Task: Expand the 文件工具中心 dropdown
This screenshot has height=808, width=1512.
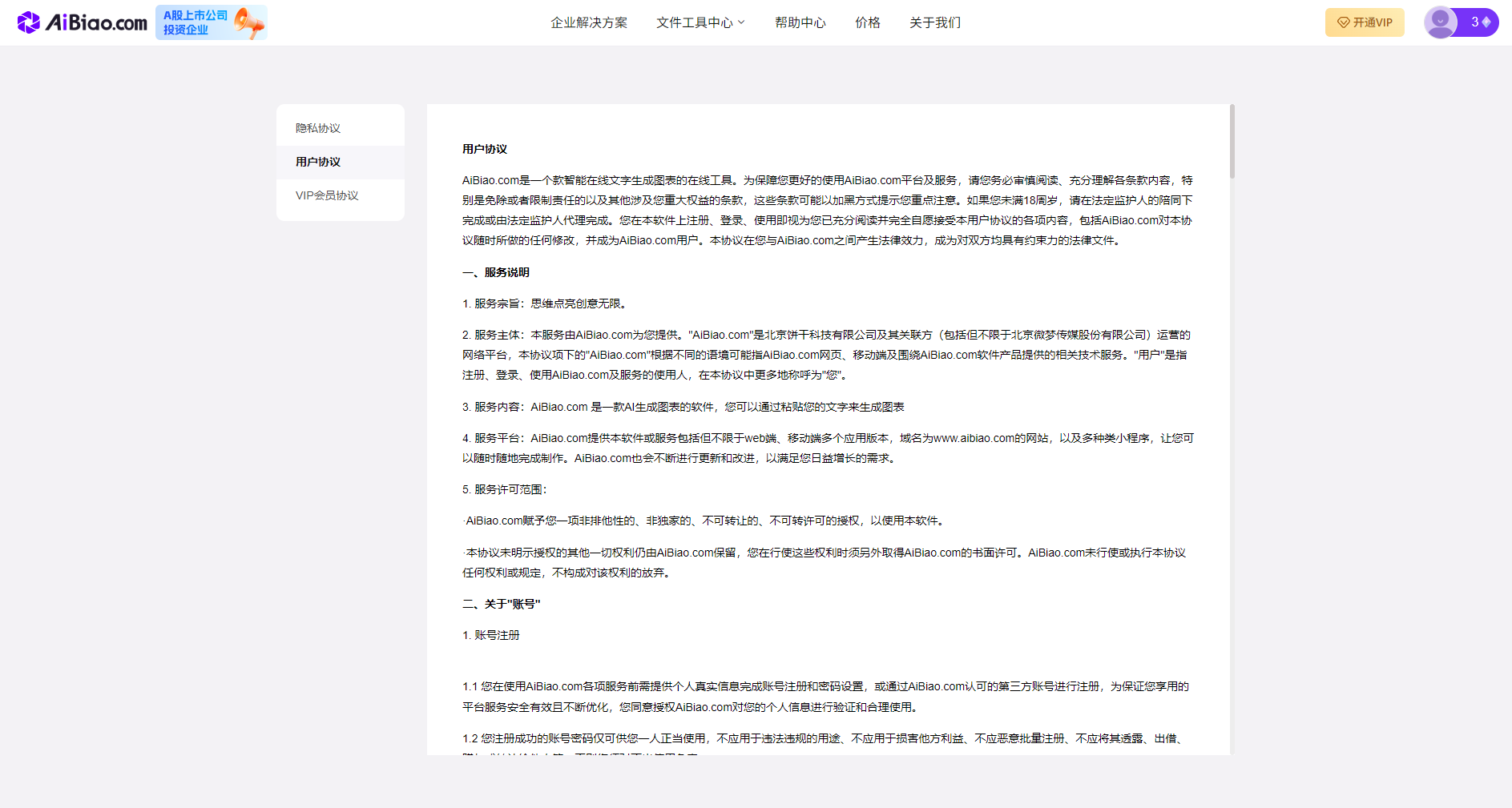Action: pos(700,22)
